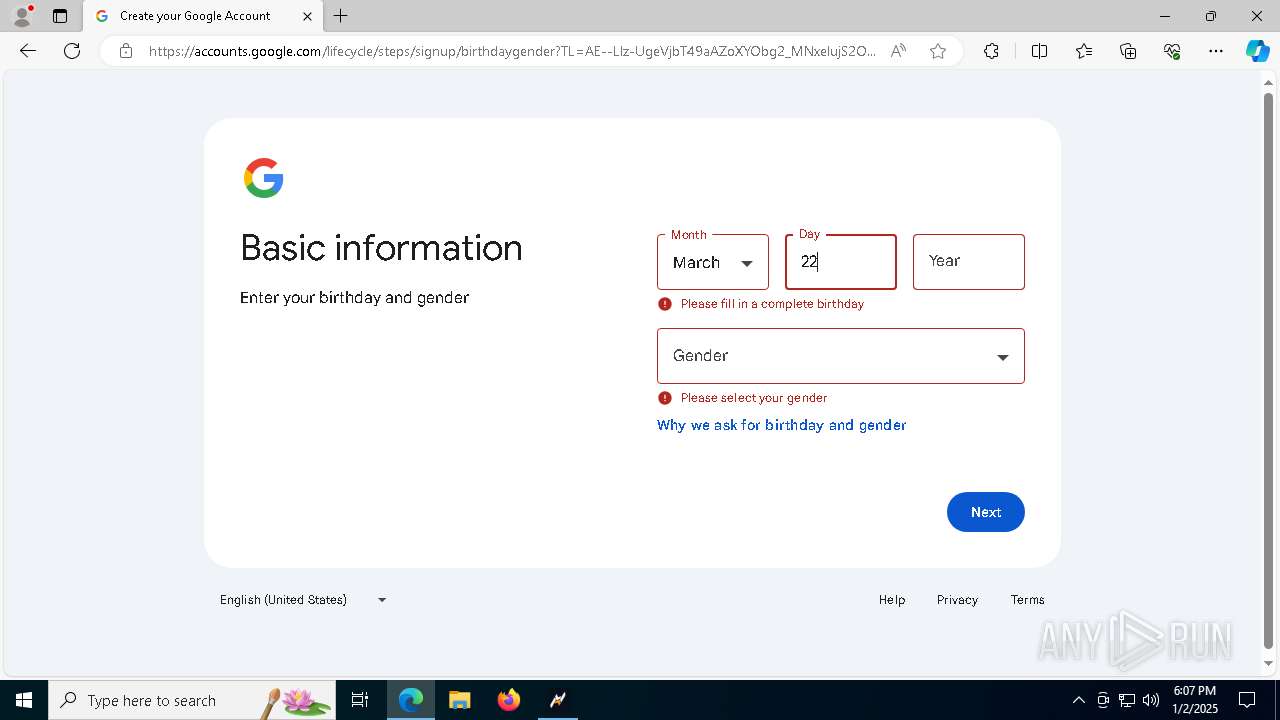Screen dimensions: 1280x720
Task: Click the page vertical scrollbar
Action: click(x=1269, y=370)
